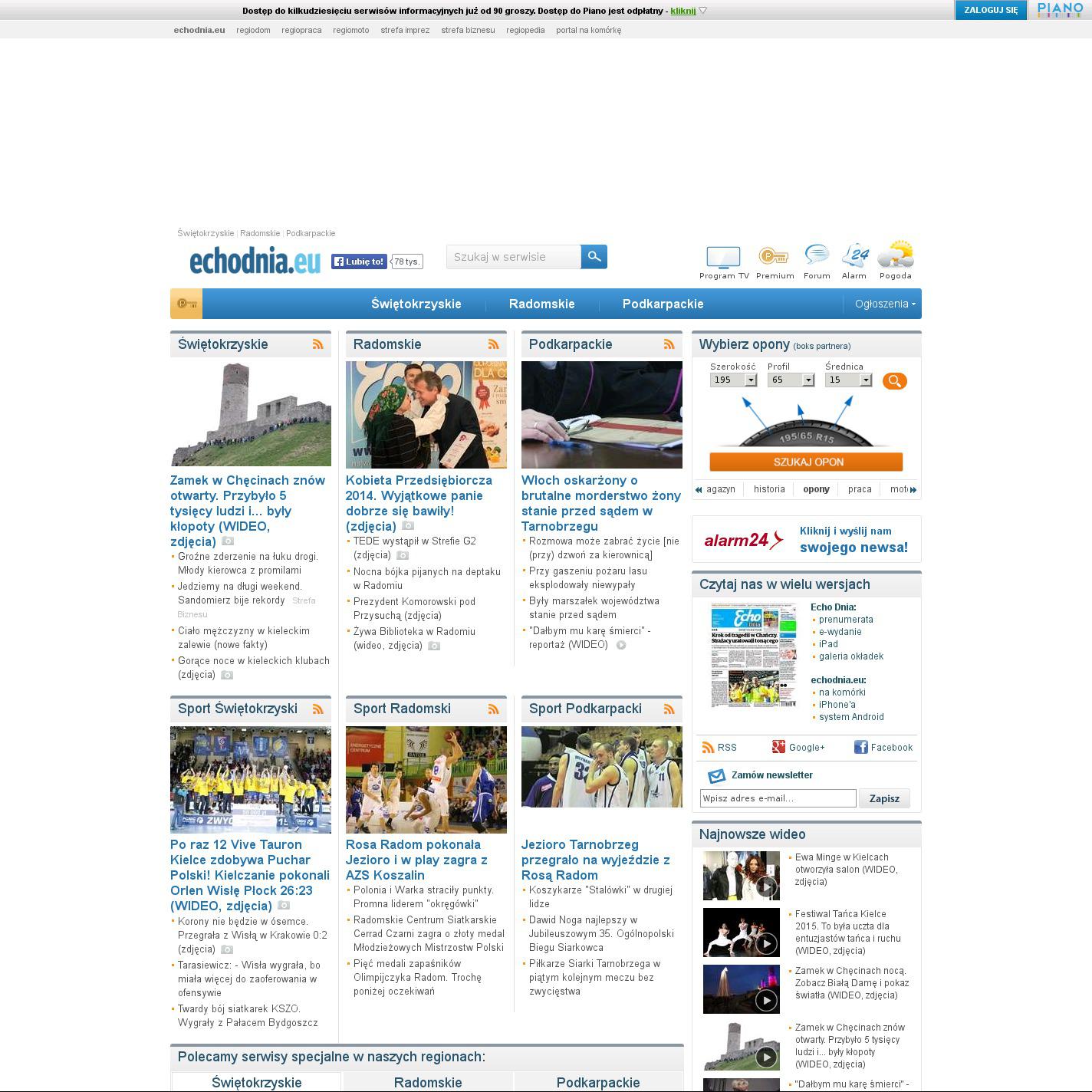Click the orange tire search magnifier icon

(894, 381)
